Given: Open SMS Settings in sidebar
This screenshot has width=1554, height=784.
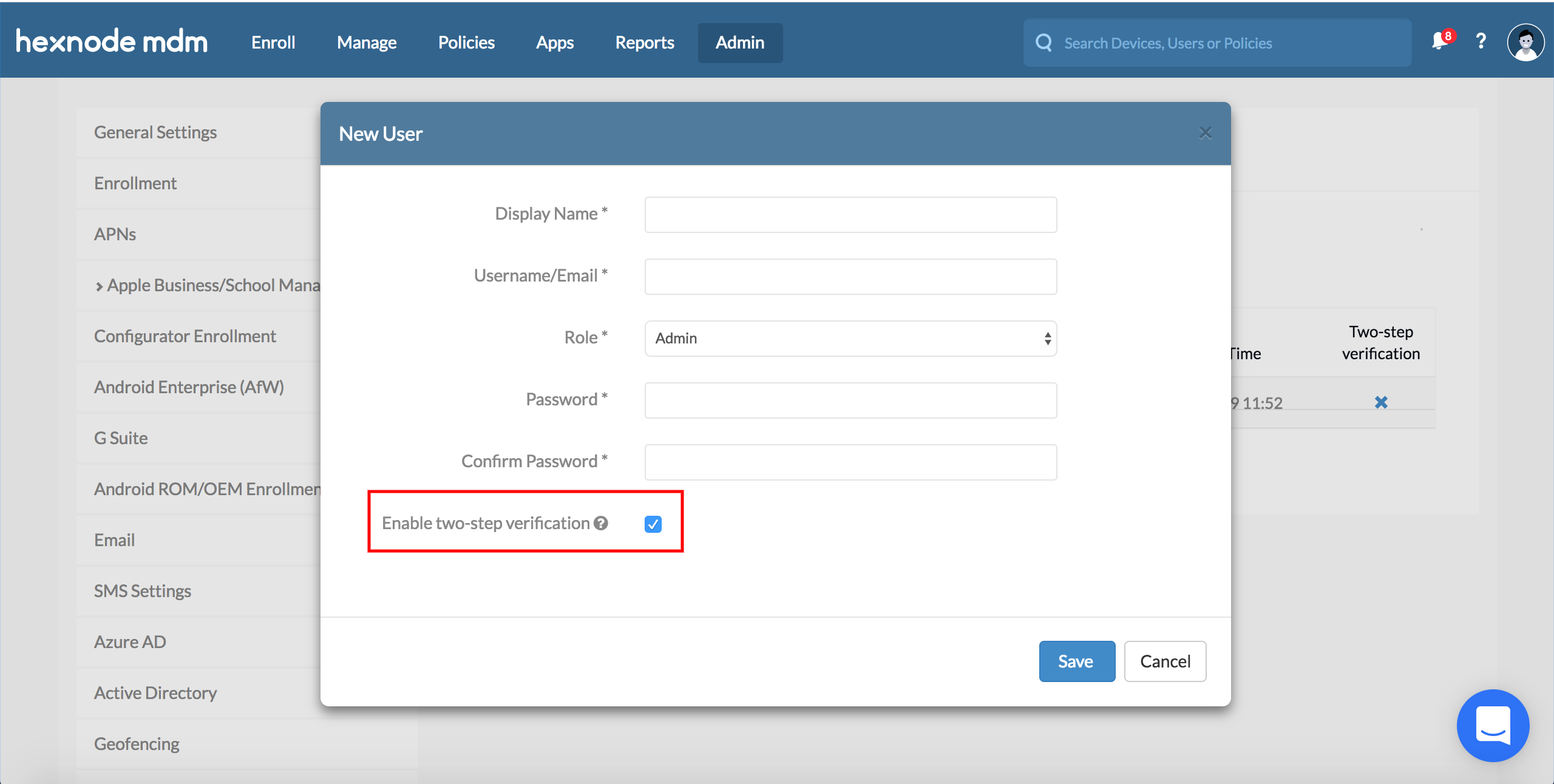Looking at the screenshot, I should point(198,591).
